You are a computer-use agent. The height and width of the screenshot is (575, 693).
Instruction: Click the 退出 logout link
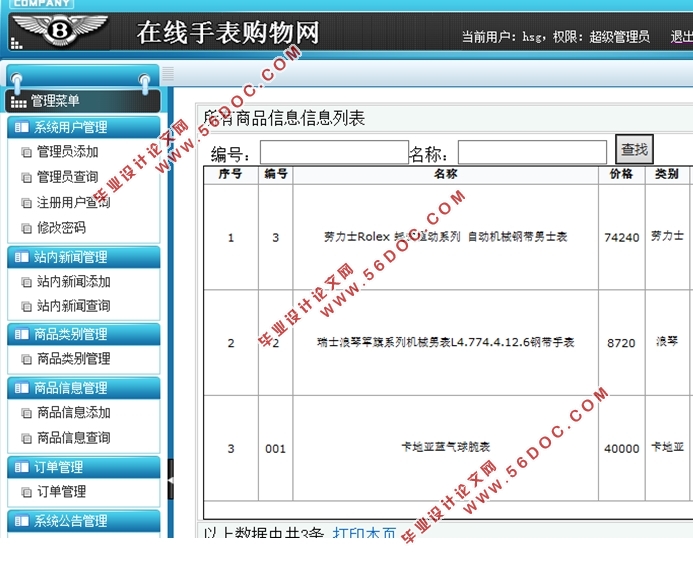click(681, 37)
